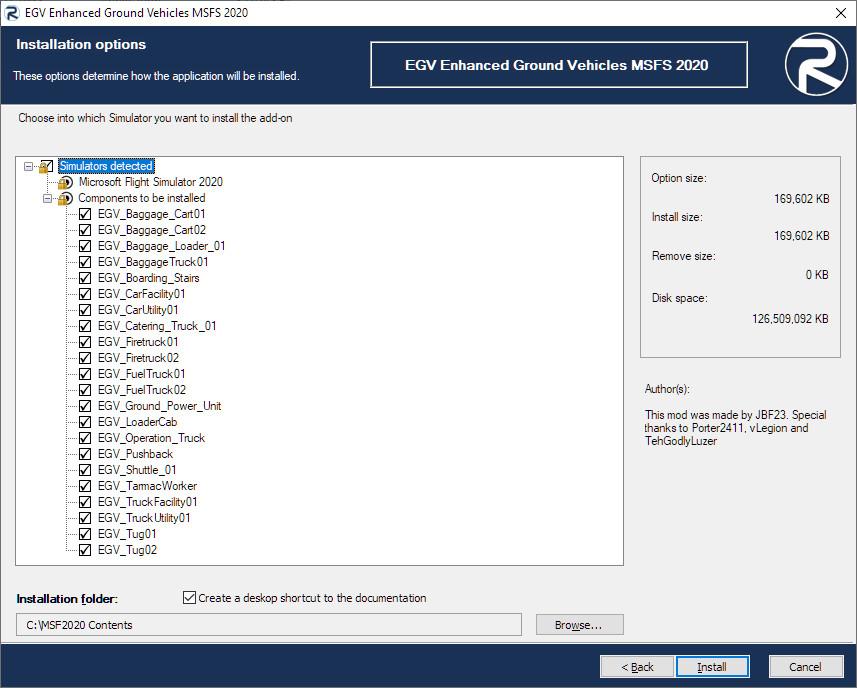Select the EGV_Pushback row label

click(x=136, y=454)
